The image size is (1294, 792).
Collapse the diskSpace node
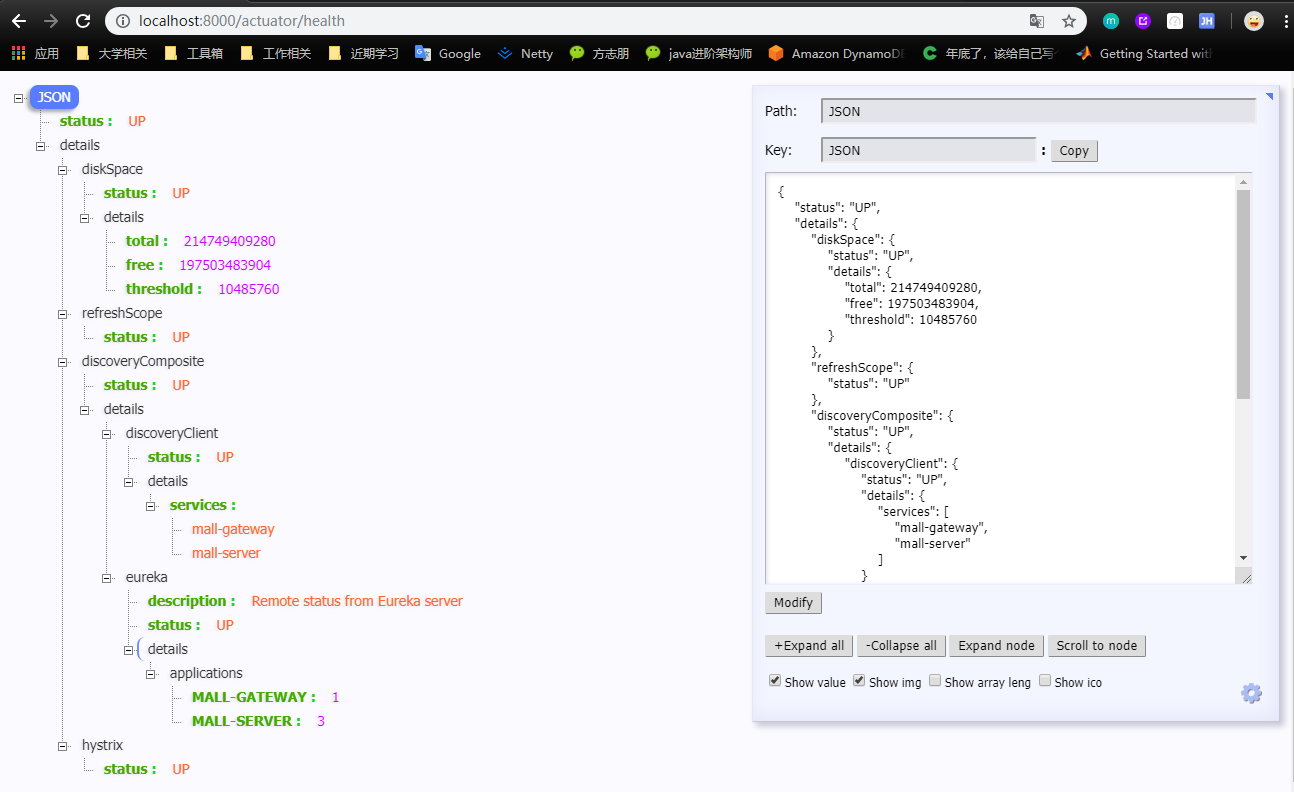click(x=62, y=169)
